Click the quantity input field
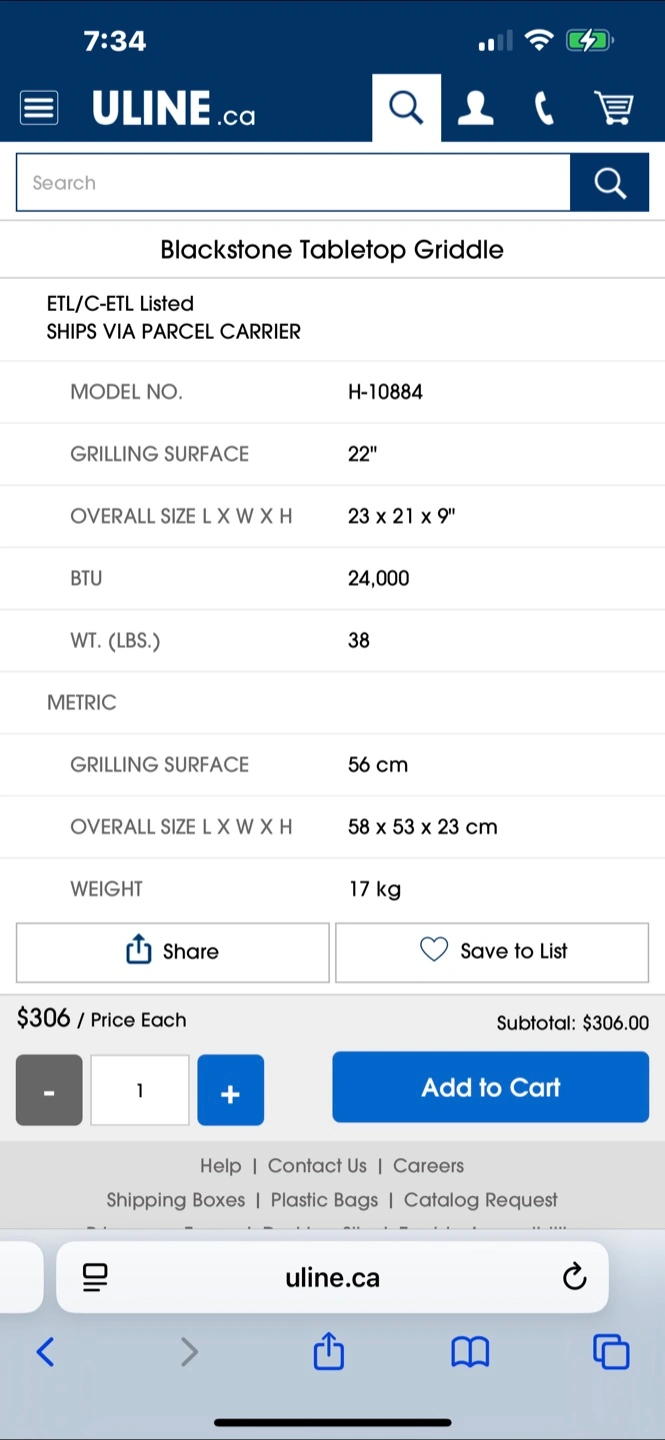This screenshot has width=665, height=1440. [x=140, y=1090]
